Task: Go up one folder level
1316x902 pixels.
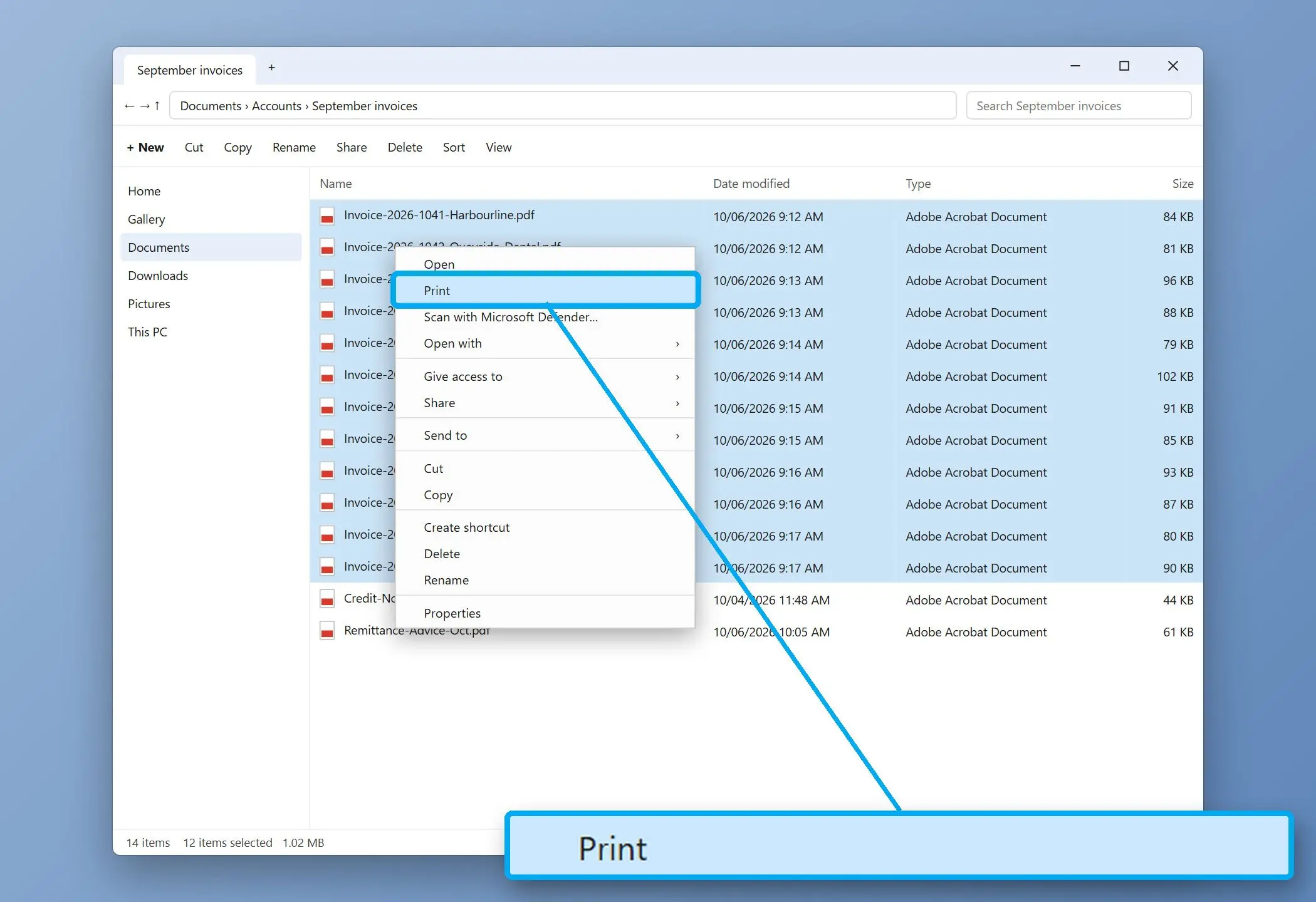Action: coord(157,106)
